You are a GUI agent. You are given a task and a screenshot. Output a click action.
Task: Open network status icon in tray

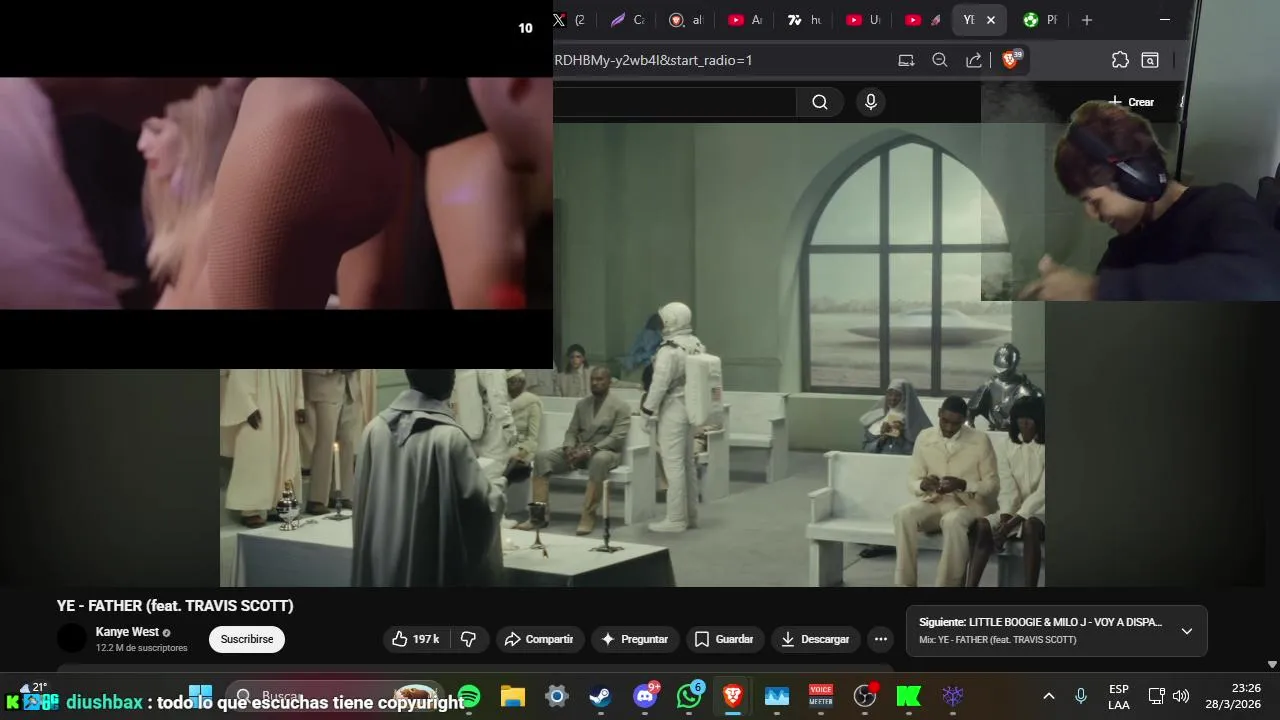[x=1156, y=696]
